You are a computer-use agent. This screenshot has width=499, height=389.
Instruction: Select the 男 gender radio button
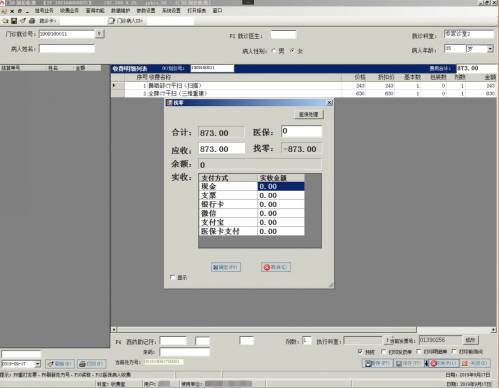(274, 51)
